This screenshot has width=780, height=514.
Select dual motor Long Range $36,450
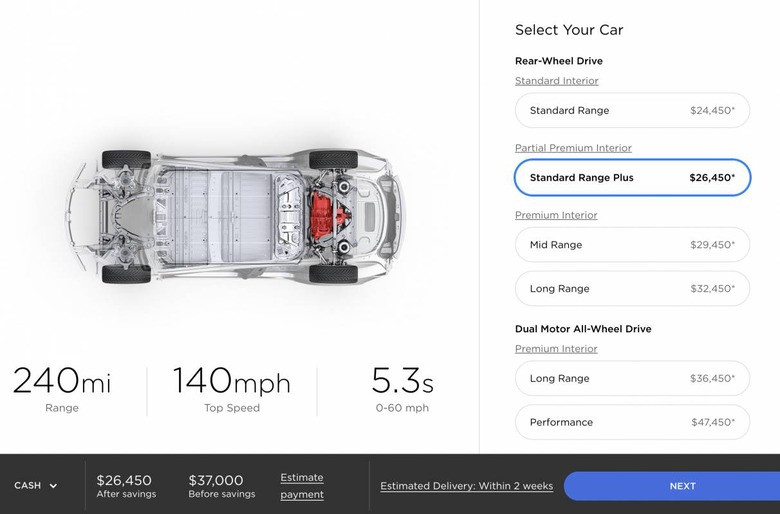click(x=632, y=379)
